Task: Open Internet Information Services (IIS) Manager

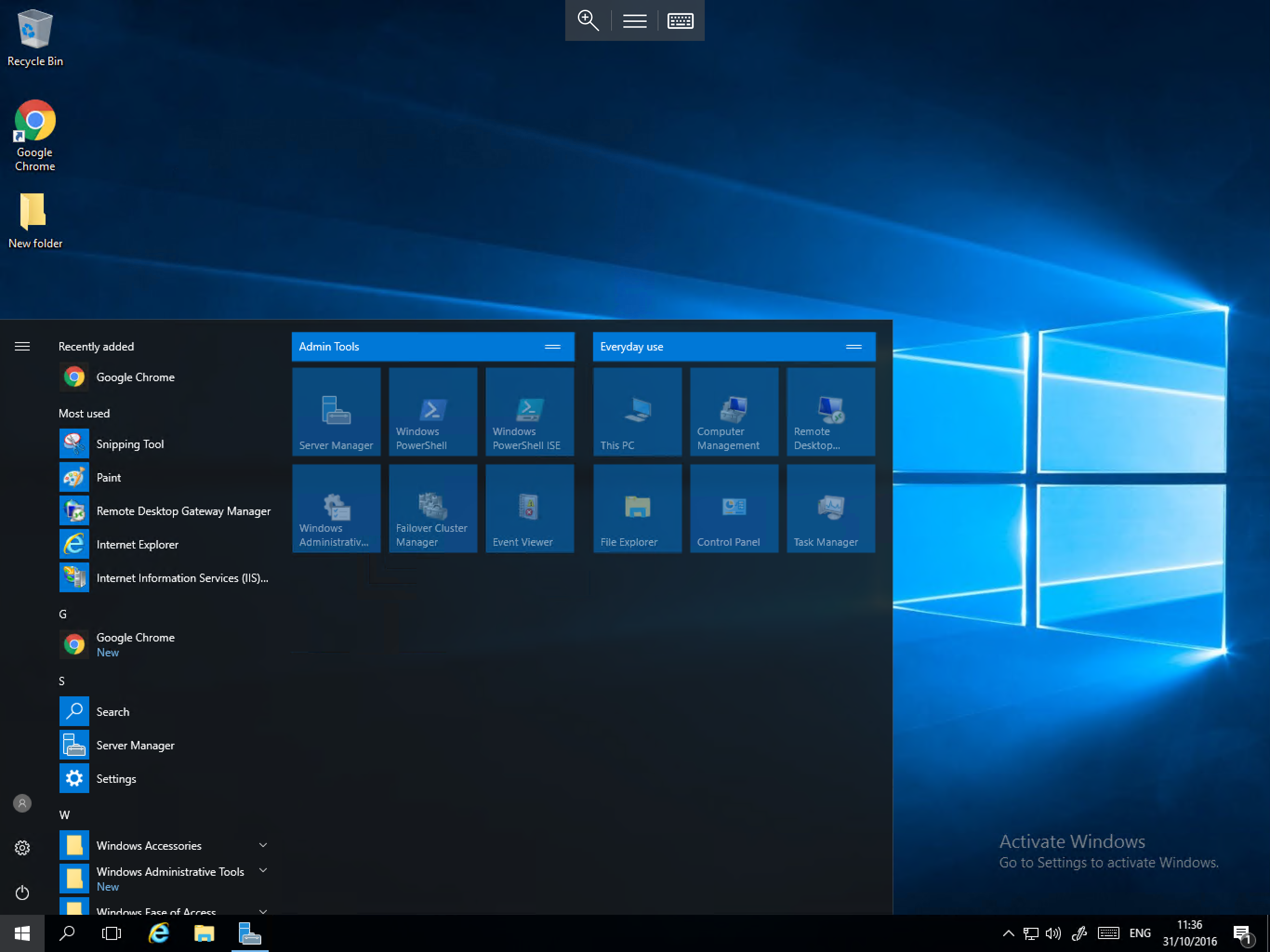Action: [x=165, y=578]
